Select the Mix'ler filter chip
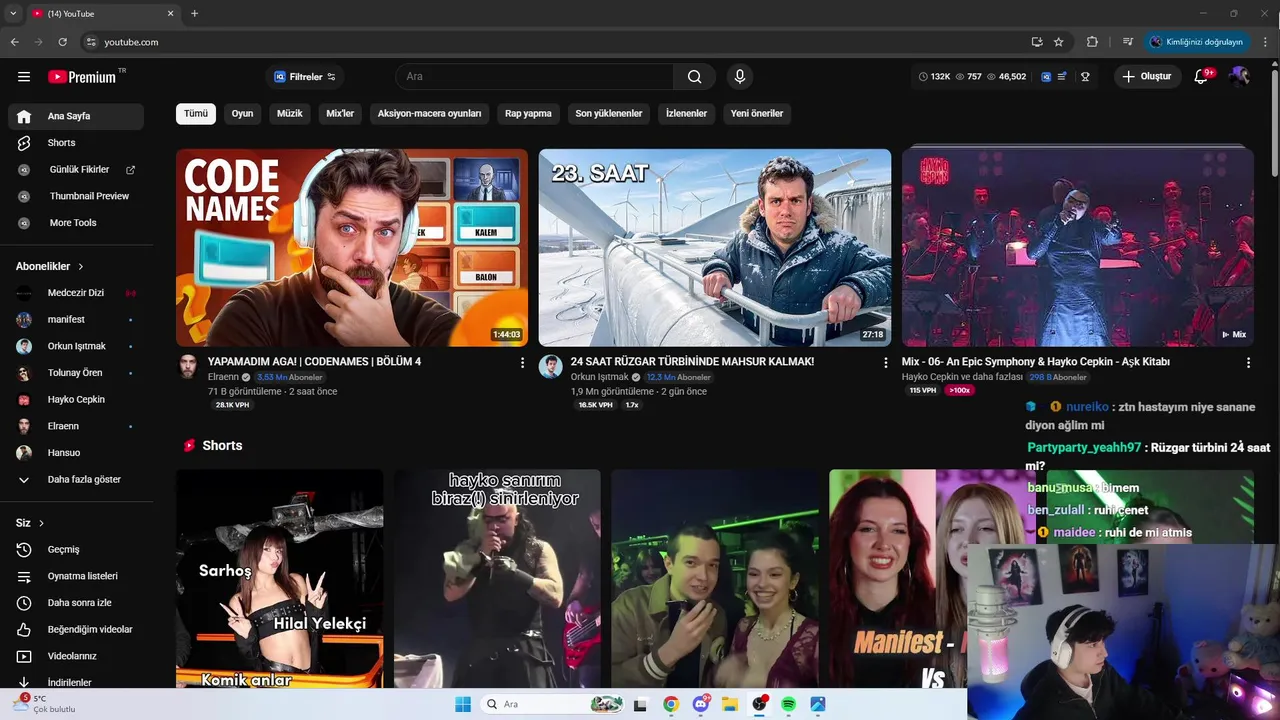 click(340, 114)
